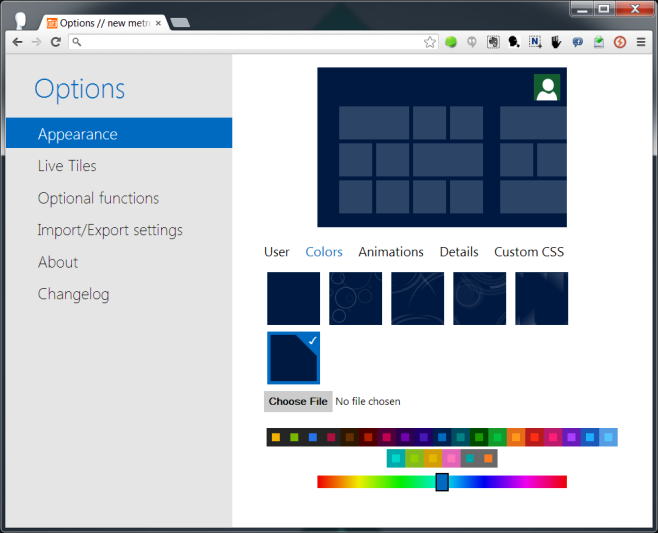This screenshot has height=533, width=658.
Task: Close the Options browser tab
Action: pos(158,22)
